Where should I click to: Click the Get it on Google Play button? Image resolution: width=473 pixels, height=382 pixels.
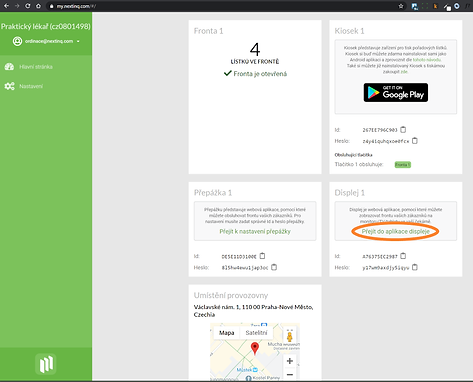pyautogui.click(x=396, y=92)
